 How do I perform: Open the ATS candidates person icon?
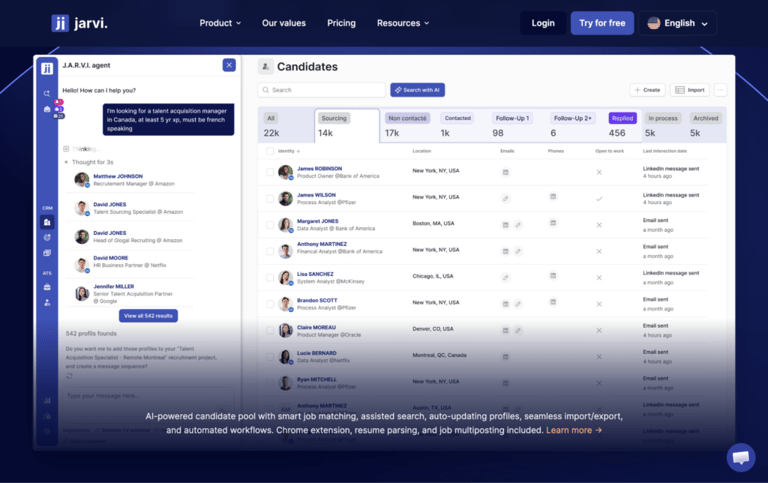pos(47,303)
